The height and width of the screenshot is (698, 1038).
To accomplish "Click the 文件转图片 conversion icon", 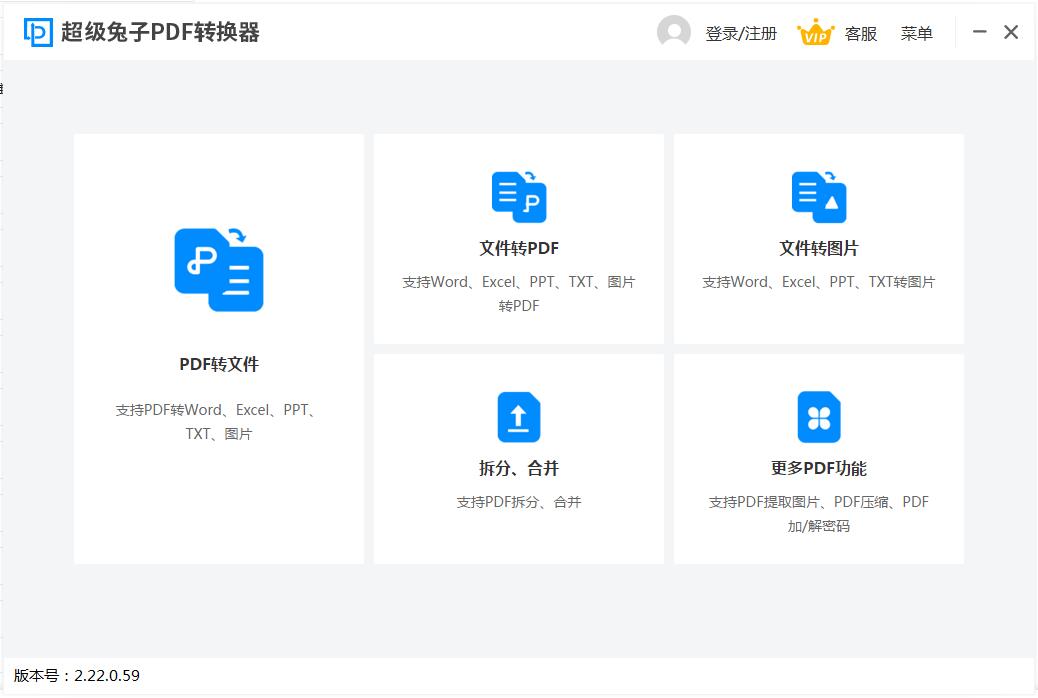I will pyautogui.click(x=818, y=197).
